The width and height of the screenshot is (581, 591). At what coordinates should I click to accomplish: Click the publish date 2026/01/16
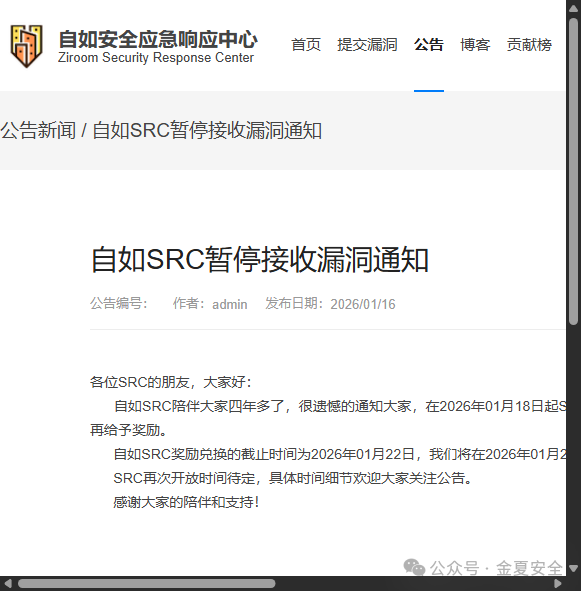pos(363,304)
